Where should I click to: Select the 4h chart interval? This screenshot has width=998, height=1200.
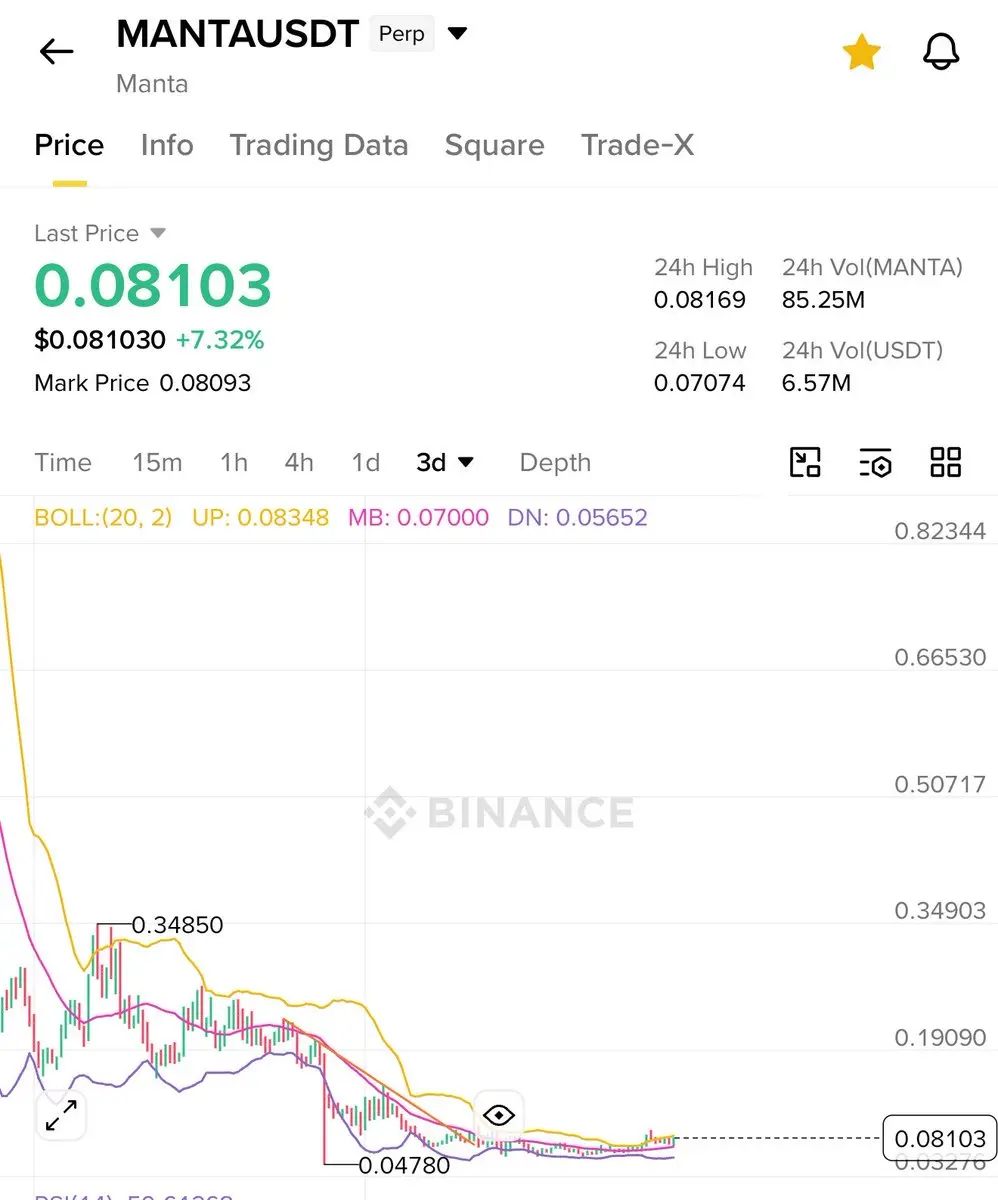coord(299,462)
